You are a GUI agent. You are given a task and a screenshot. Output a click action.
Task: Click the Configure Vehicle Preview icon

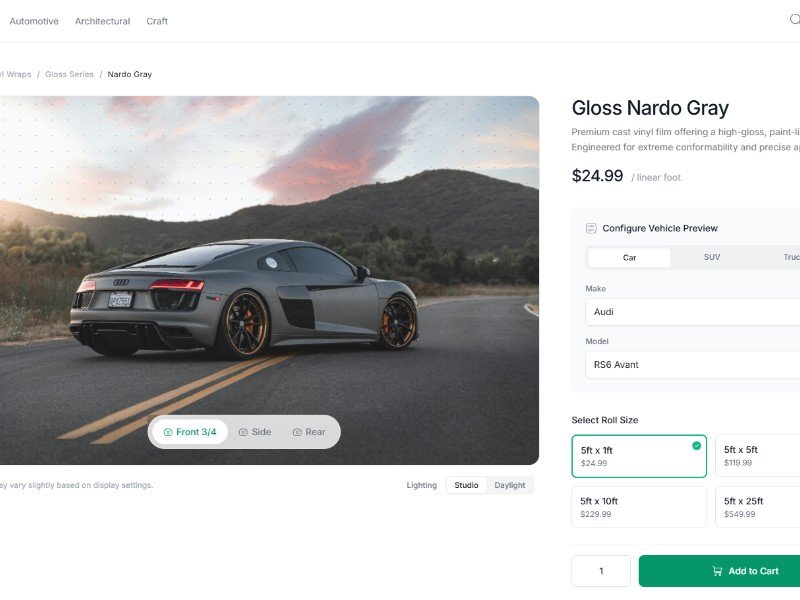click(591, 228)
